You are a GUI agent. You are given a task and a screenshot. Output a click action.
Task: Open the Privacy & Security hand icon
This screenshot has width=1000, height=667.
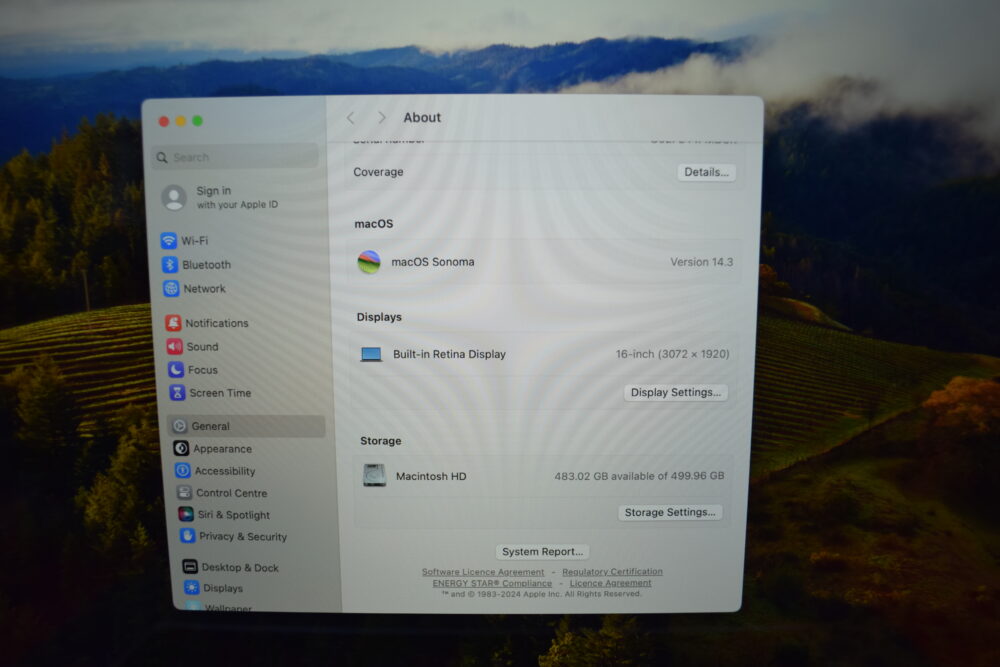coord(187,536)
